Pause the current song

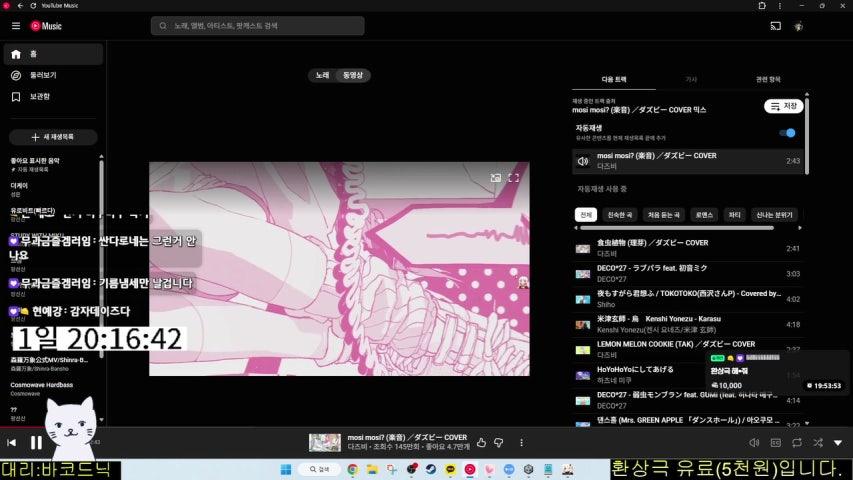pyautogui.click(x=36, y=442)
